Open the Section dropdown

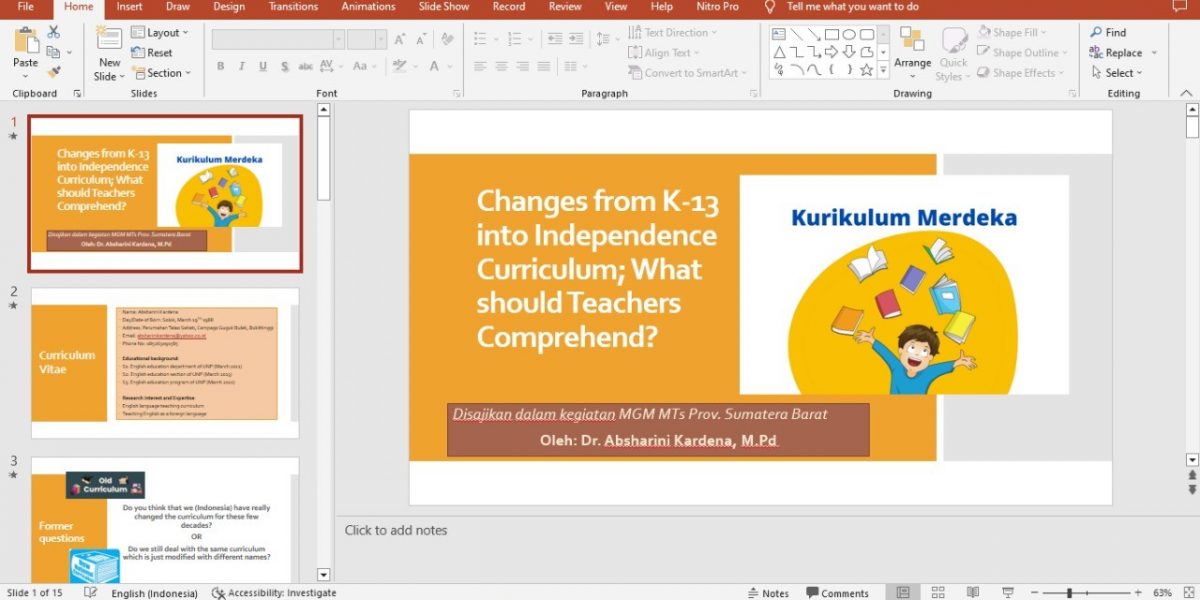tap(160, 73)
